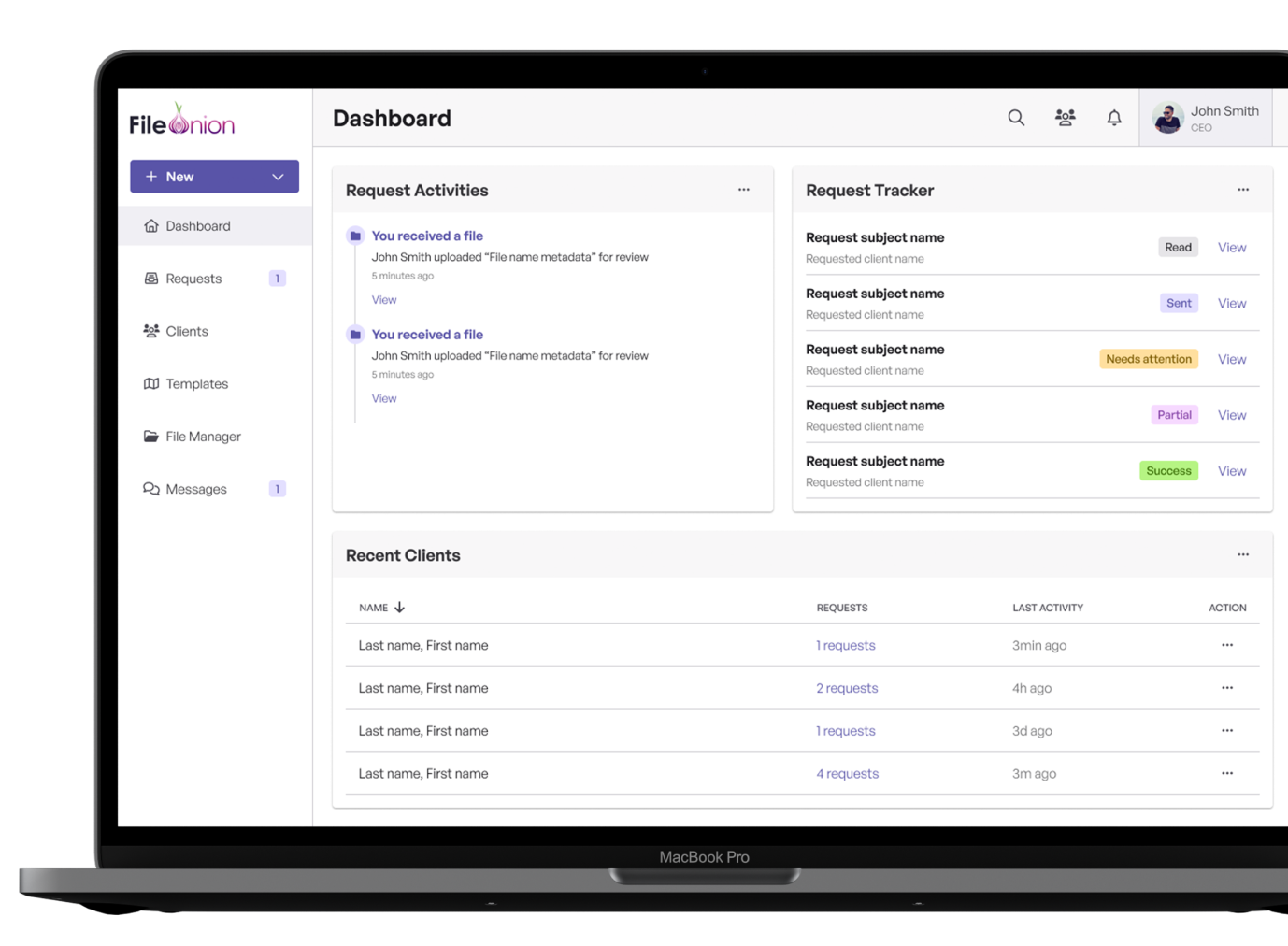Expand the New button dropdown chevron

click(x=278, y=177)
